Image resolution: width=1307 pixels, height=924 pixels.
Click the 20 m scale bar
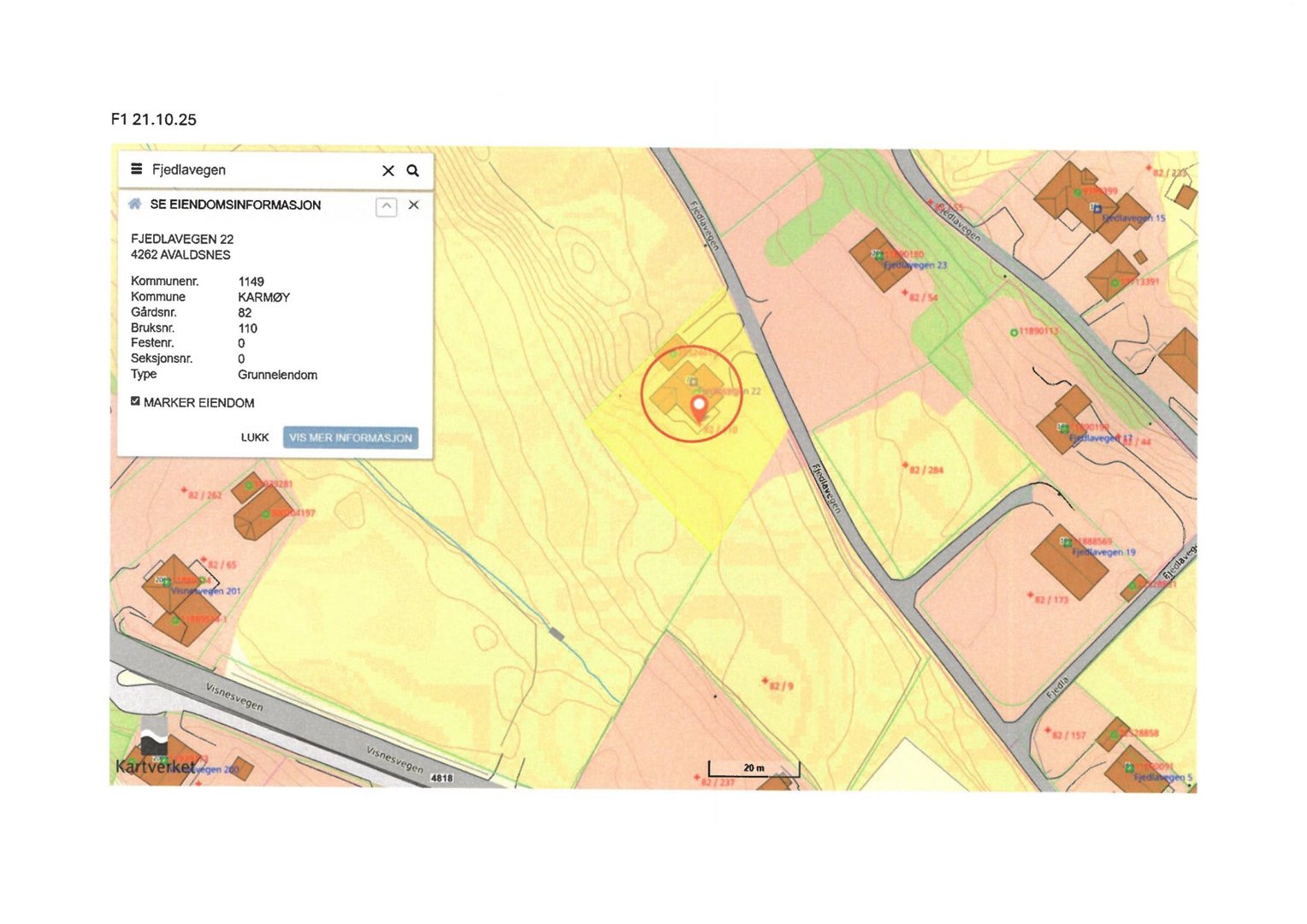pyautogui.click(x=754, y=768)
